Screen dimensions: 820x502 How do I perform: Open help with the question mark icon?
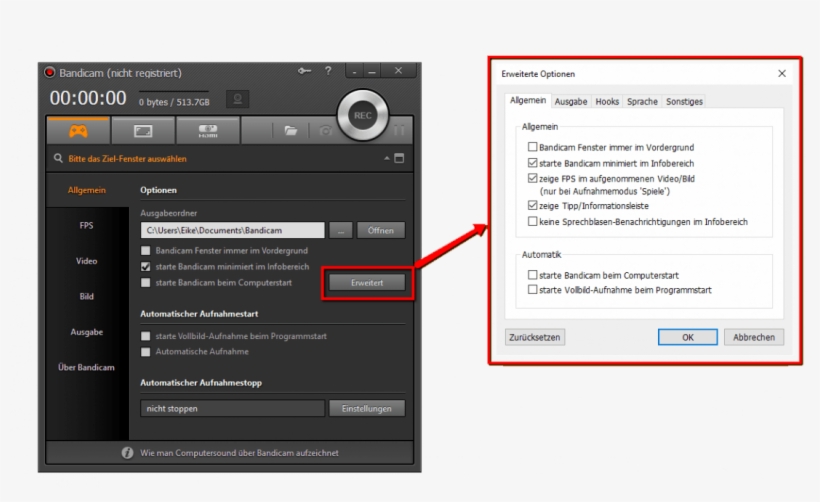(x=328, y=71)
